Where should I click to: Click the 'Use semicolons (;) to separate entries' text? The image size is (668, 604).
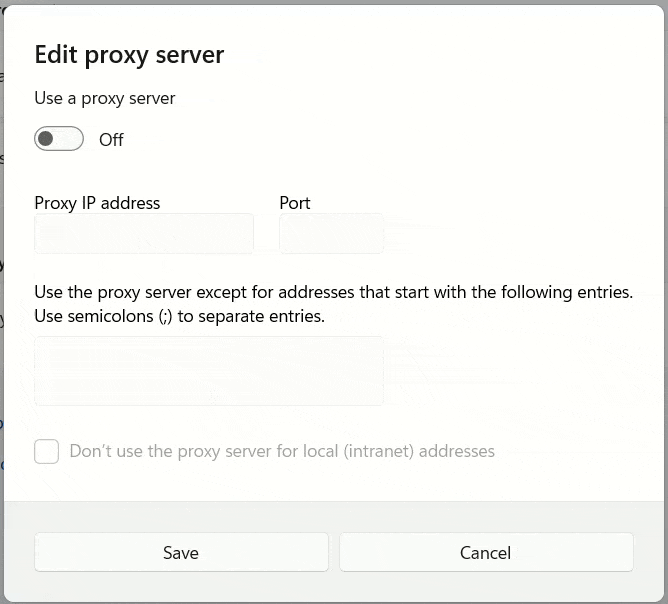click(x=180, y=316)
